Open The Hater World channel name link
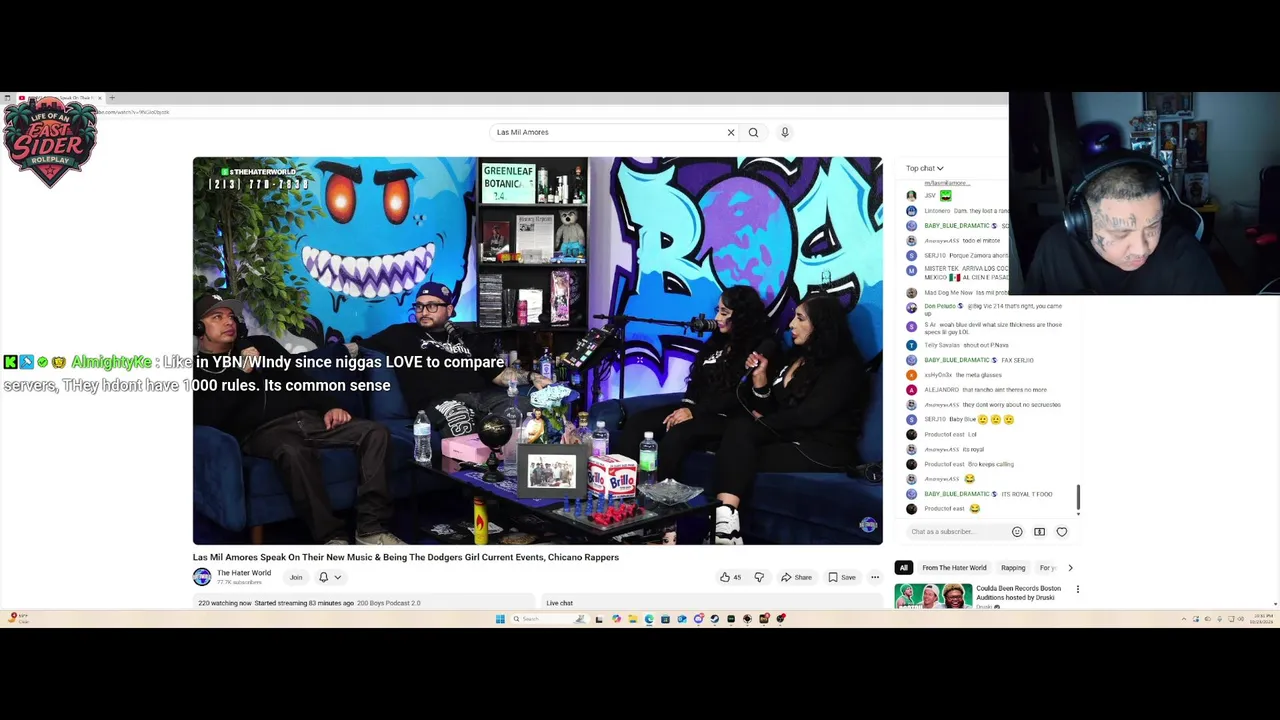 point(244,573)
